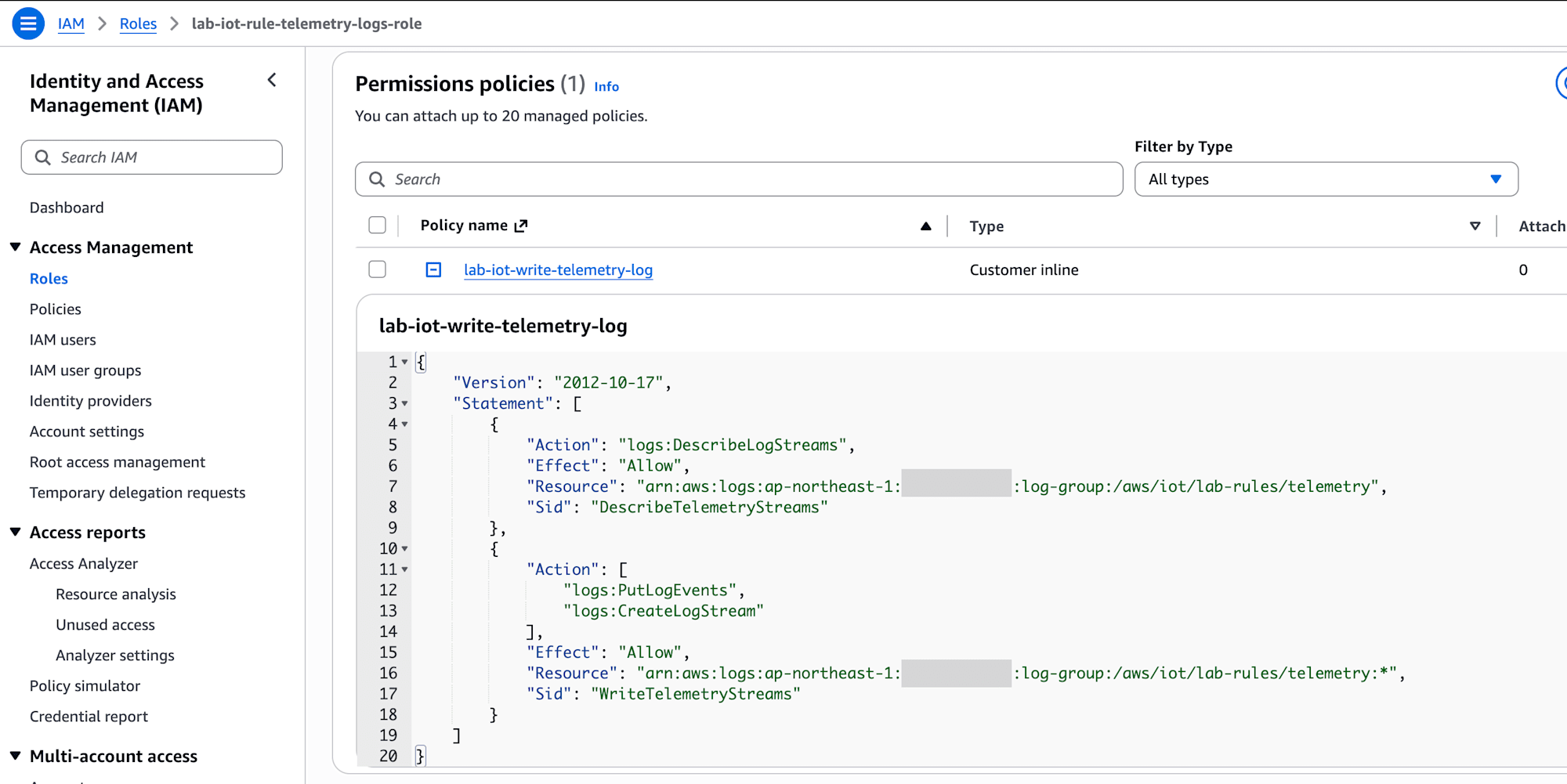
Task: Collapse the IAM sidebar with the chevron
Action: click(x=272, y=80)
